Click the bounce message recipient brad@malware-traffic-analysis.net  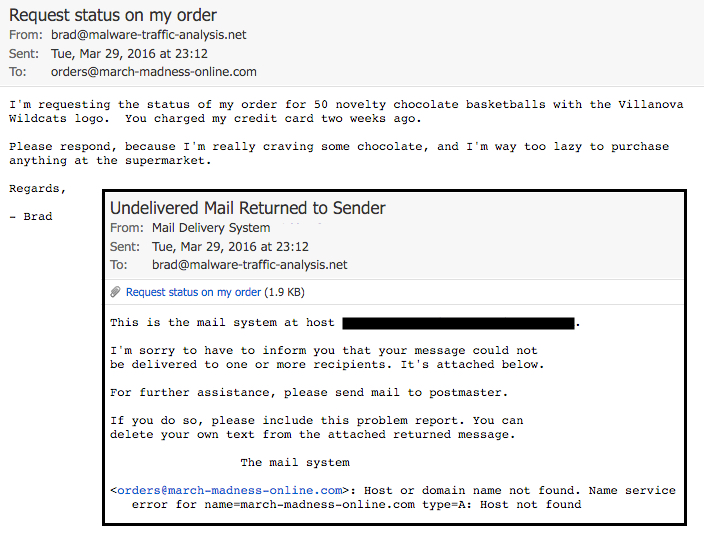pyautogui.click(x=250, y=265)
